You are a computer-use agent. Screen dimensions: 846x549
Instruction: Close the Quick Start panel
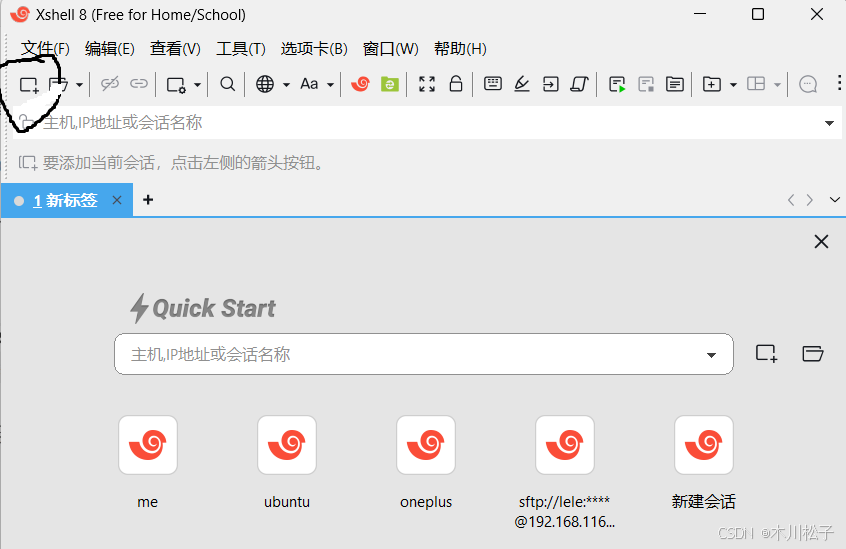[821, 241]
